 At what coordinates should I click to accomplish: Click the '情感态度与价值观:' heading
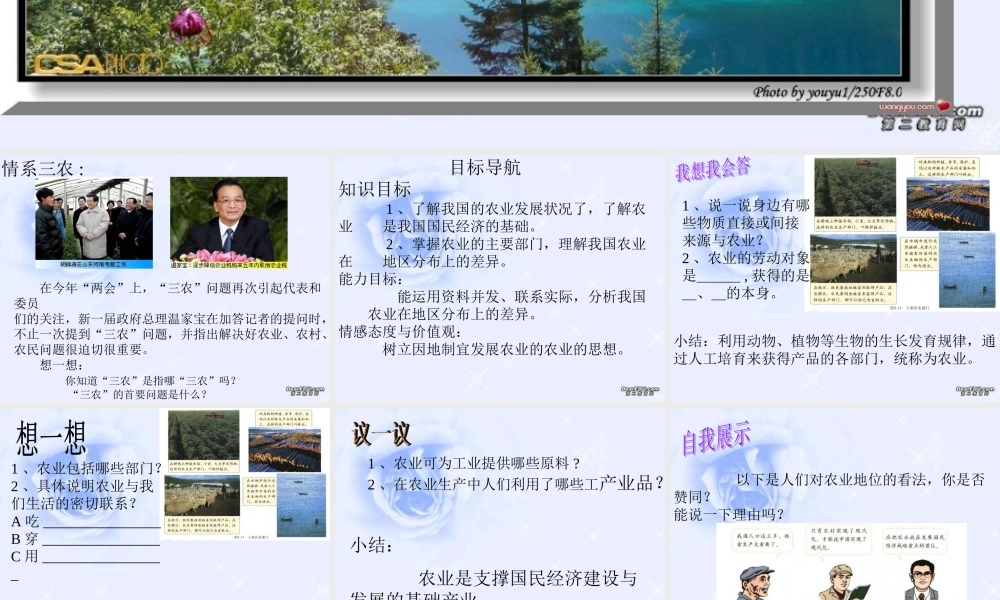tap(400, 332)
